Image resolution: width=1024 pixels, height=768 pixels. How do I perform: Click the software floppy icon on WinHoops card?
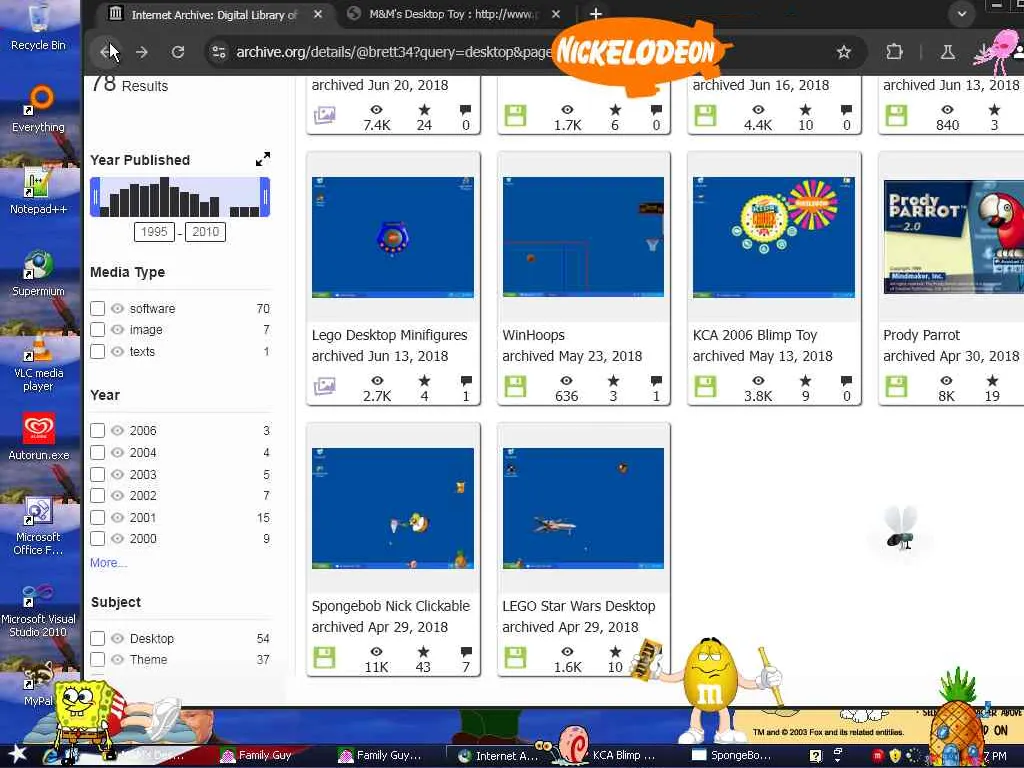(515, 387)
